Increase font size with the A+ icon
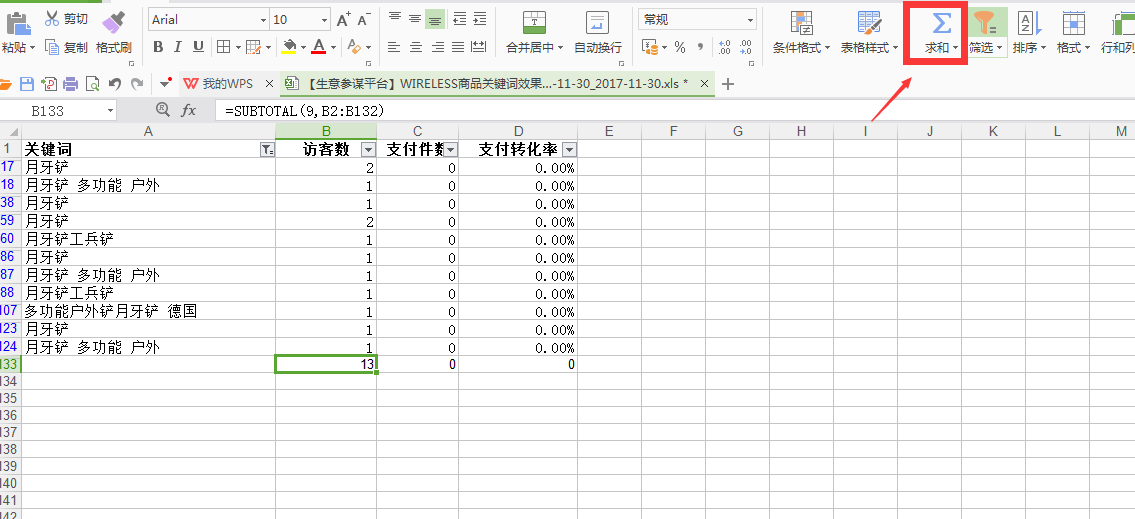This screenshot has width=1135, height=519. click(344, 20)
